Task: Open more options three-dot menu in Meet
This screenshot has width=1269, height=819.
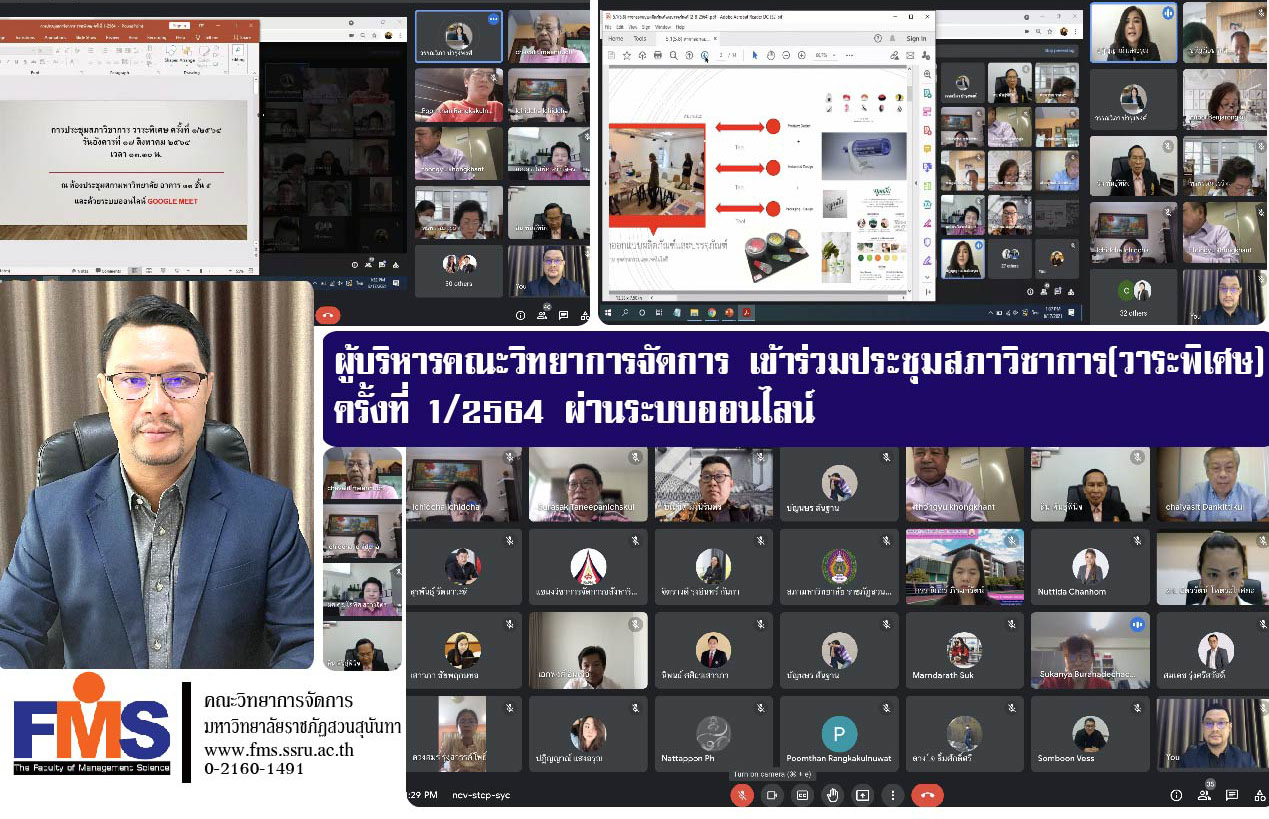Action: (892, 795)
